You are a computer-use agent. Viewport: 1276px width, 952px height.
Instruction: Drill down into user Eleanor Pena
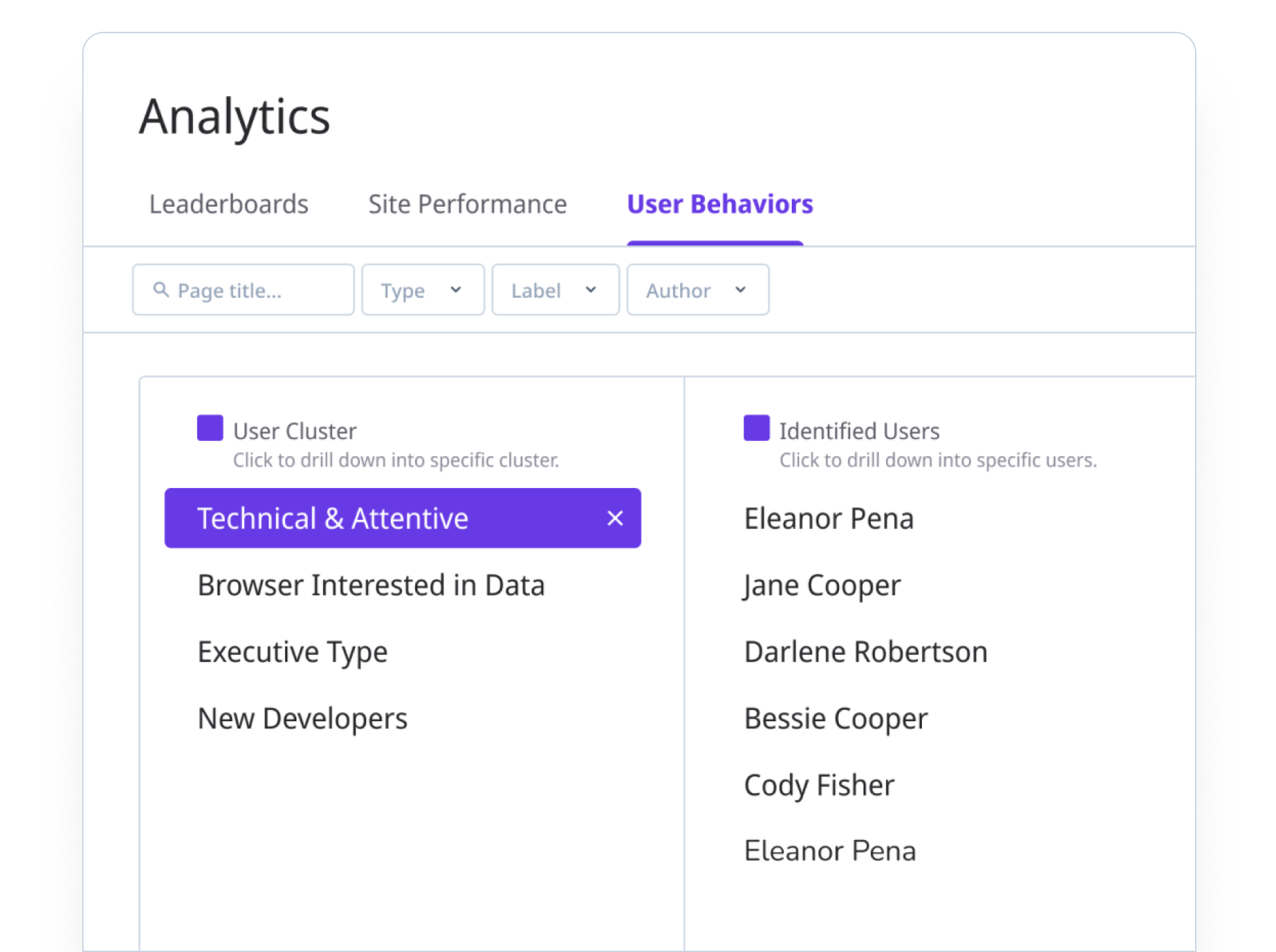[829, 518]
